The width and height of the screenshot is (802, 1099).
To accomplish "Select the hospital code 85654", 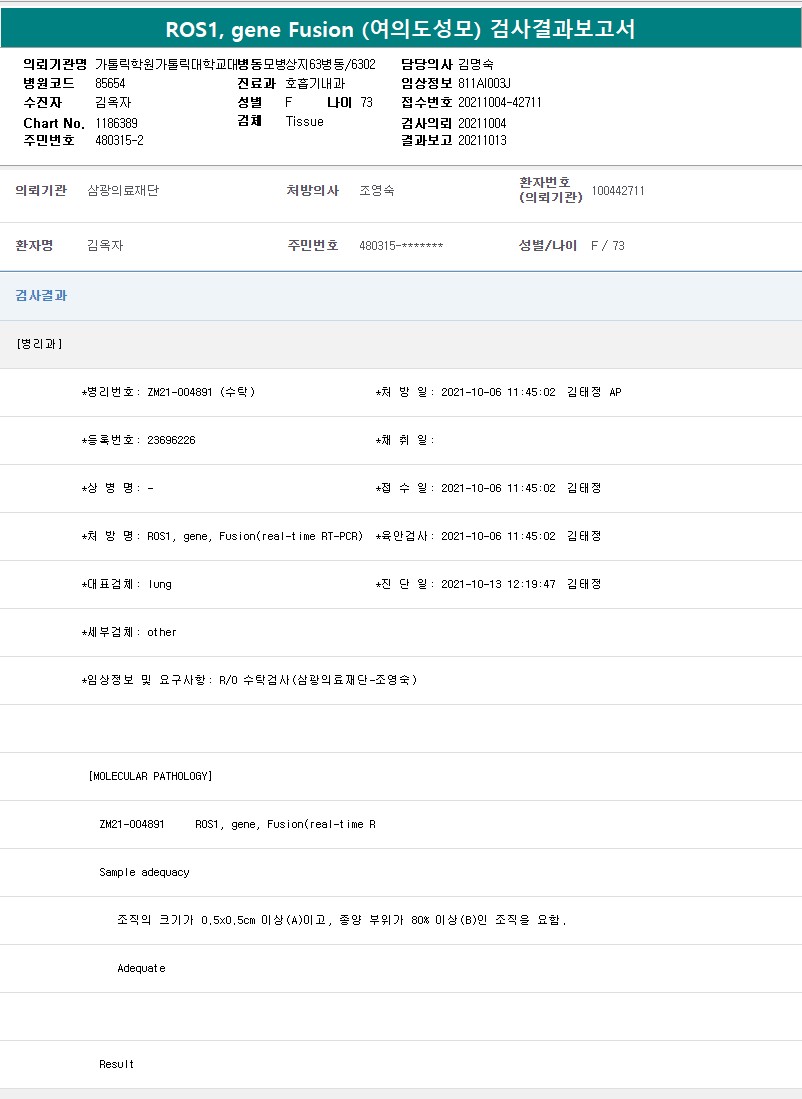I will 110,83.
